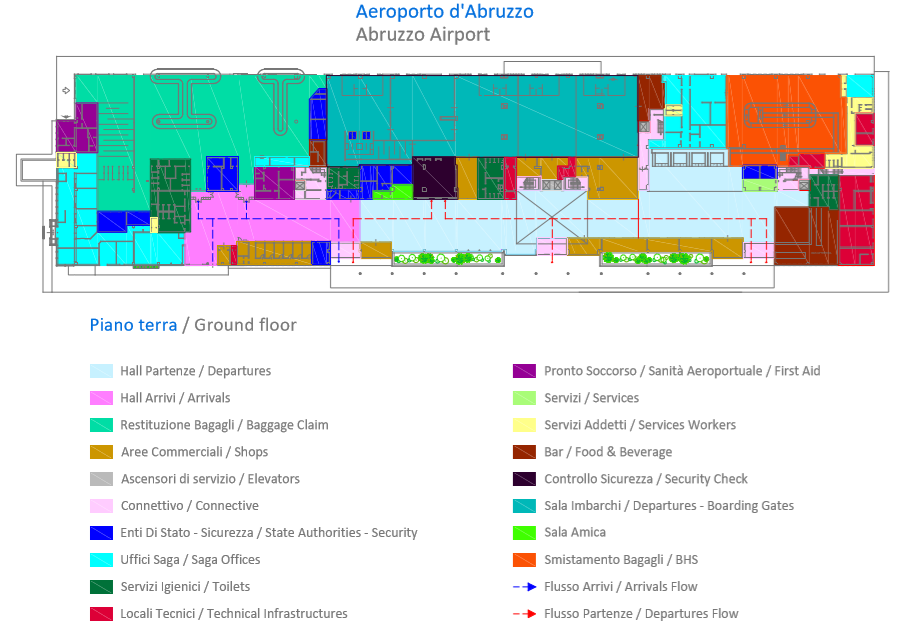Click the Departures - Boarding Gates label
Screen dimensions: 903x632
[x=668, y=506]
